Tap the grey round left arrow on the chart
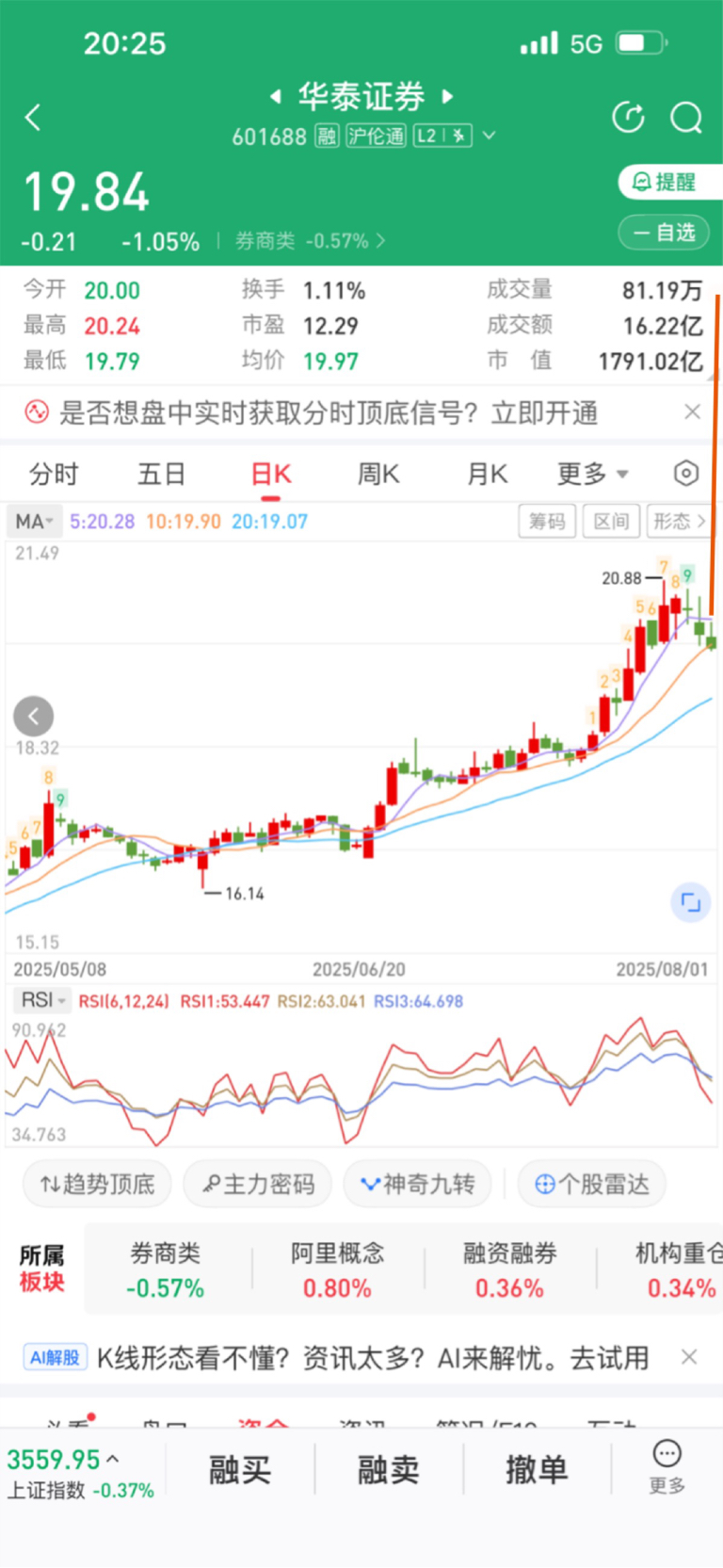 (x=34, y=717)
